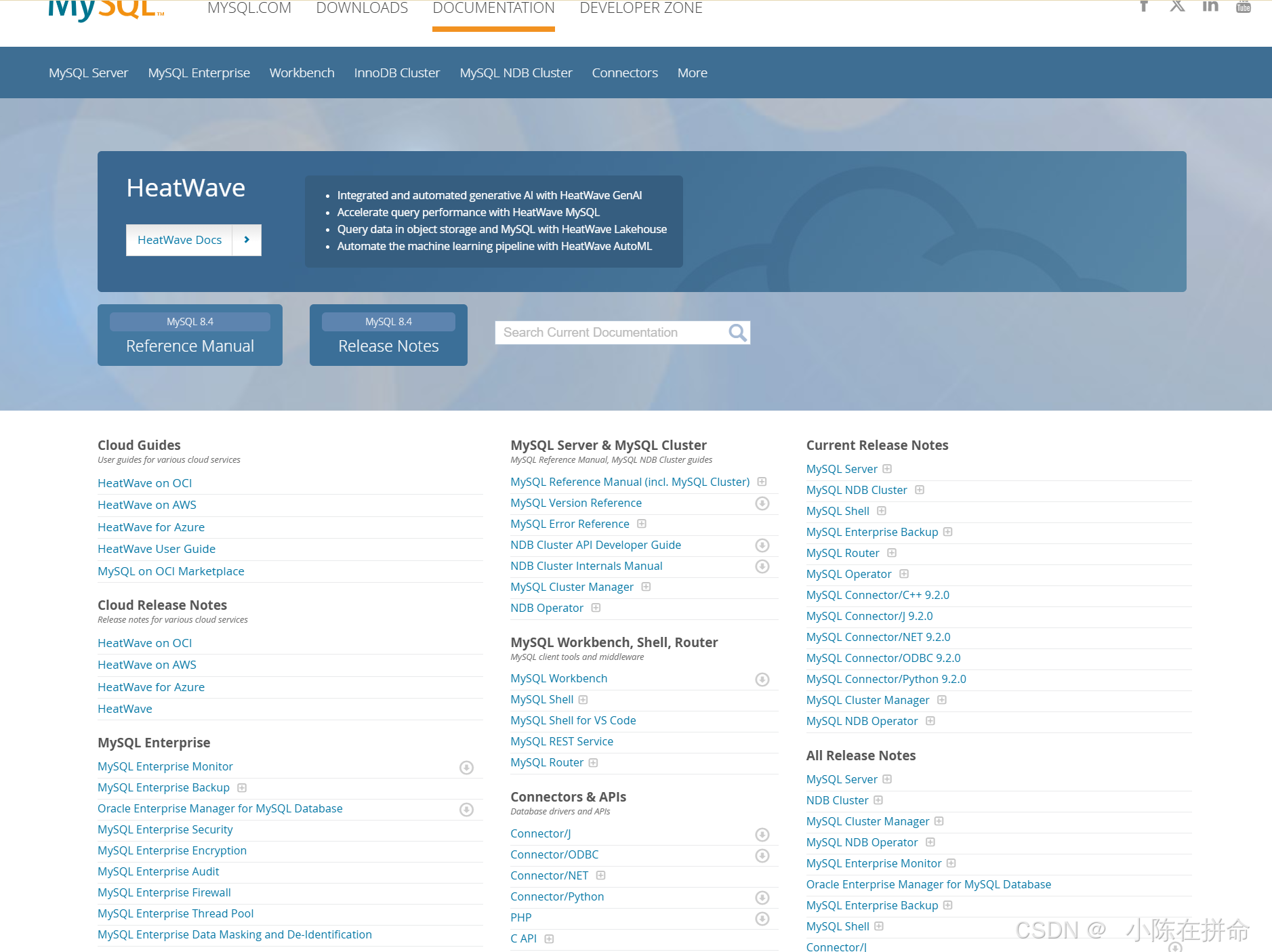Click the download icon for MySQL Workbench

click(762, 680)
